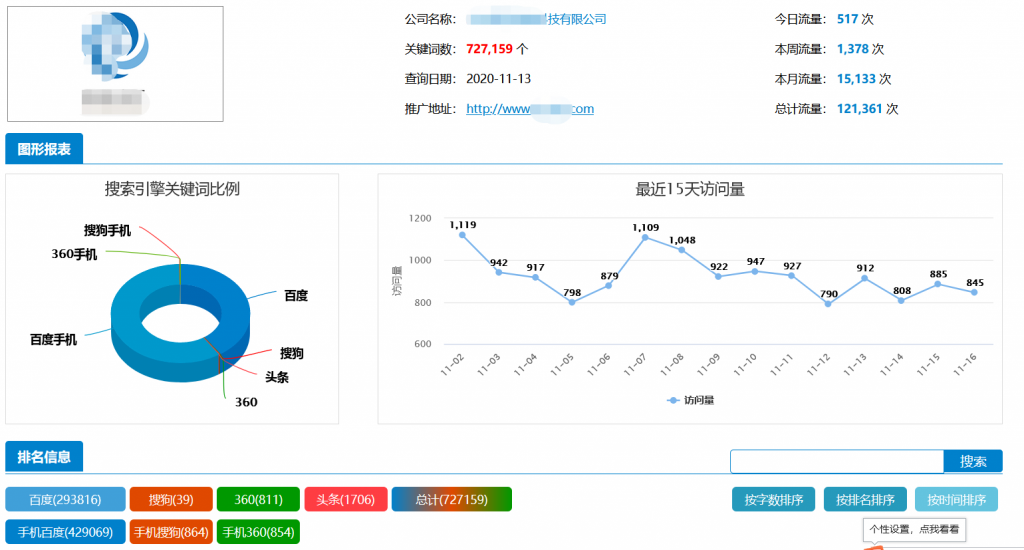Click the 922 data point on 11-09
The width and height of the screenshot is (1024, 550).
pos(718,276)
